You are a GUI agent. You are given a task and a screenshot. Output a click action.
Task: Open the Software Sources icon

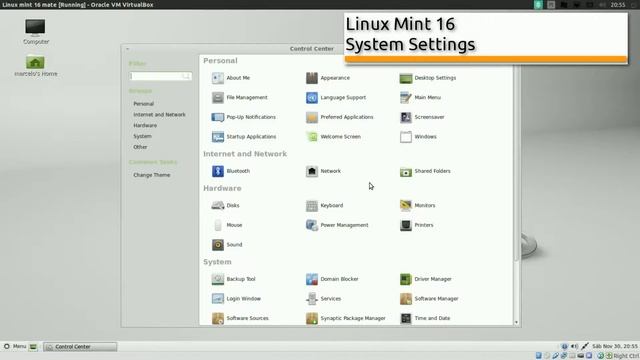(x=218, y=318)
